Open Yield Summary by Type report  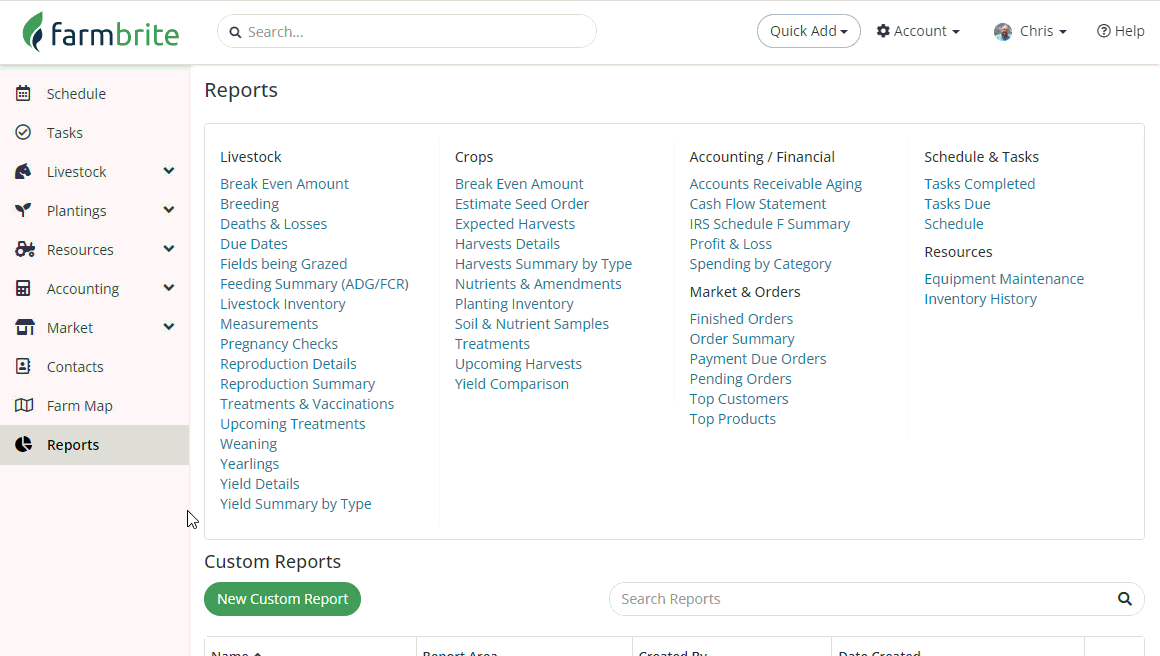(295, 504)
